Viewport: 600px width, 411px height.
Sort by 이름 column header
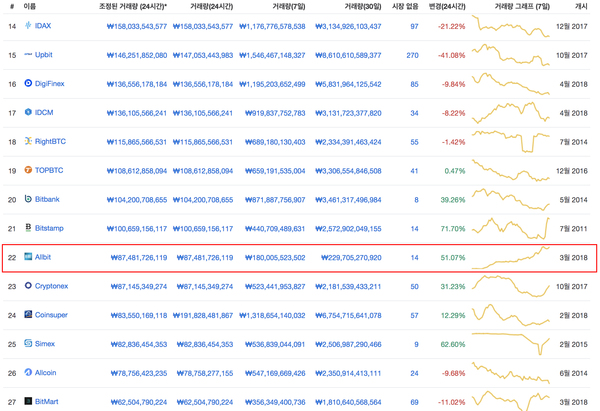point(29,6)
